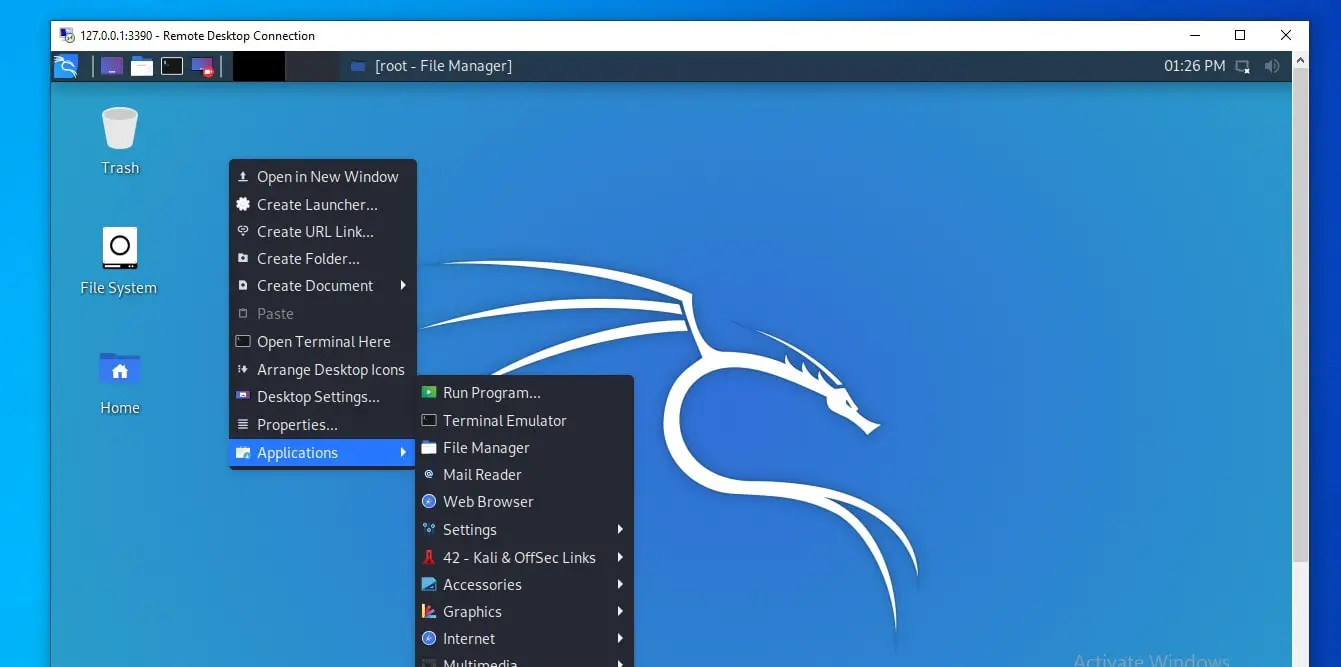Click Run Program... in the Applications submenu
Viewport: 1341px width, 667px height.
[x=491, y=392]
